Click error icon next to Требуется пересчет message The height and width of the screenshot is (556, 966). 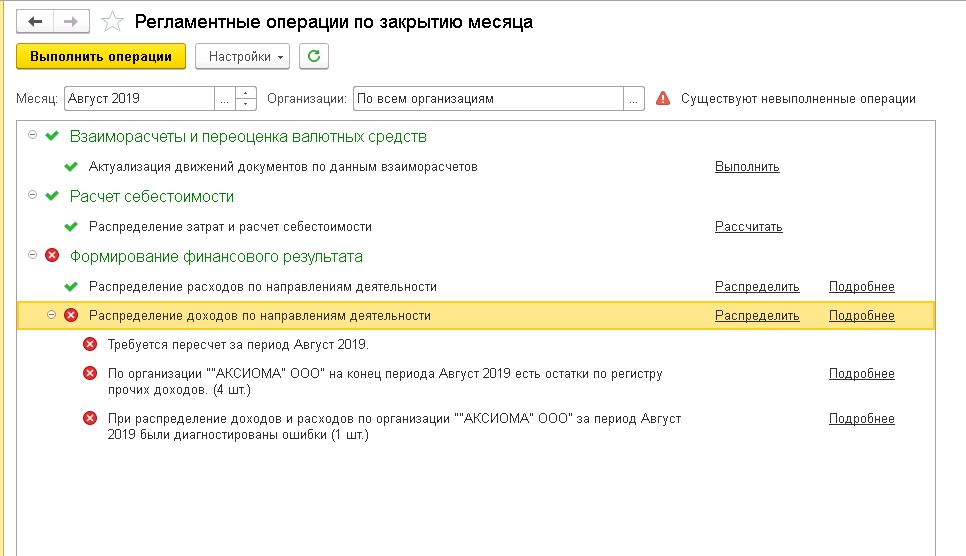(90, 345)
